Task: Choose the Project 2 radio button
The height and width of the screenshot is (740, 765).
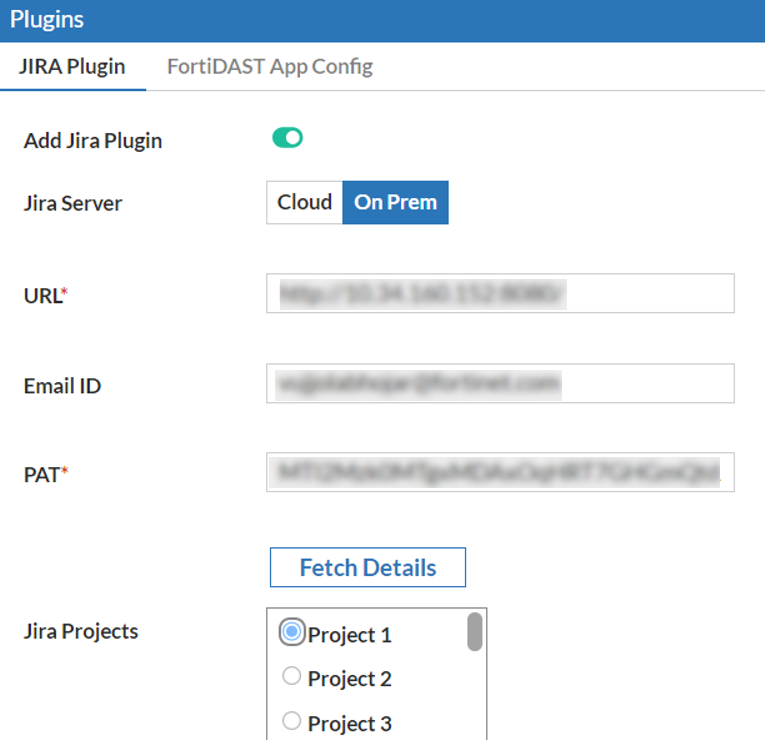Action: pos(292,677)
